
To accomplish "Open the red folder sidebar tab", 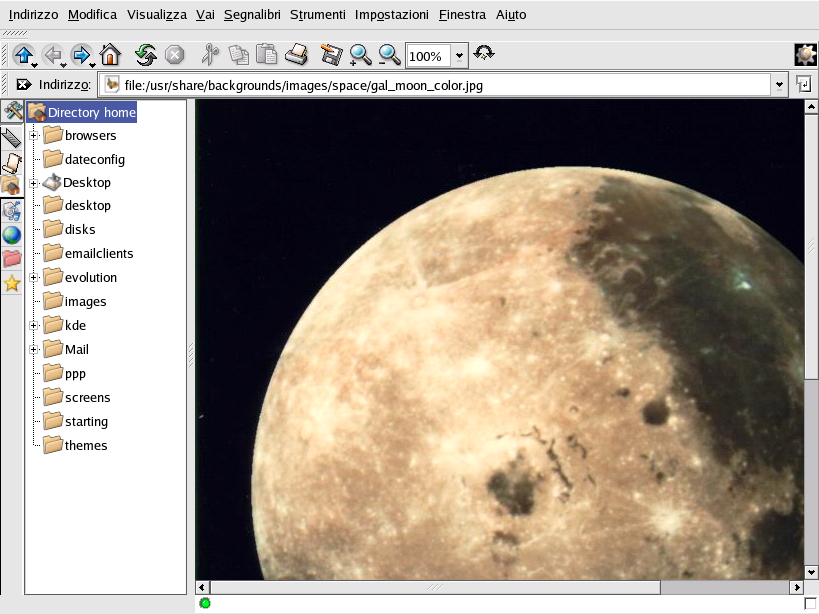I will tap(11, 259).
